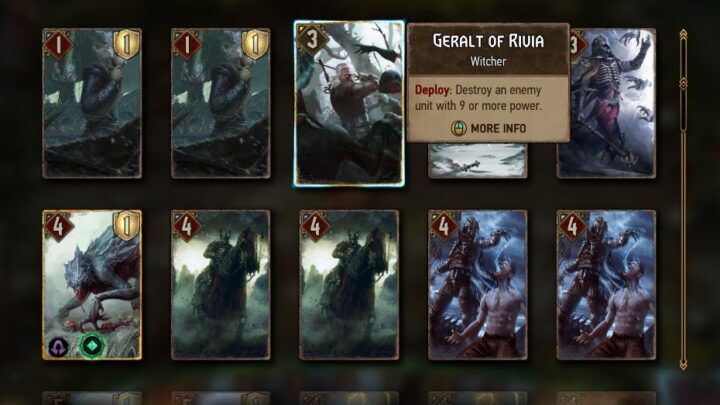The width and height of the screenshot is (720, 405).
Task: Click the empty scrollbar track below the handle
Action: click(683, 246)
